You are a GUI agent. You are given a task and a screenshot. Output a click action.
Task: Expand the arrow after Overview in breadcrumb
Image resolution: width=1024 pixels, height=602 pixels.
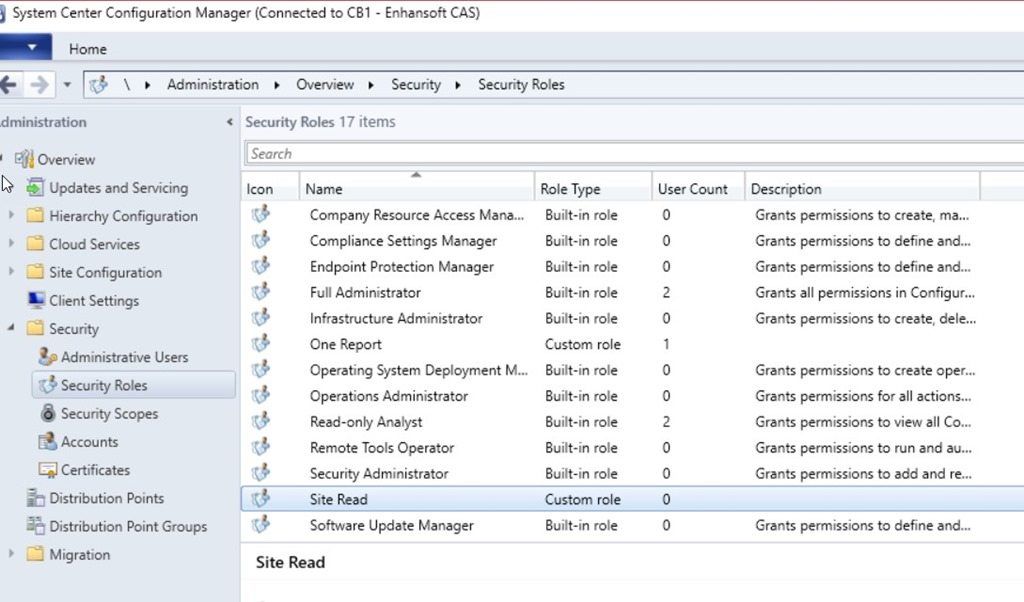(x=371, y=86)
